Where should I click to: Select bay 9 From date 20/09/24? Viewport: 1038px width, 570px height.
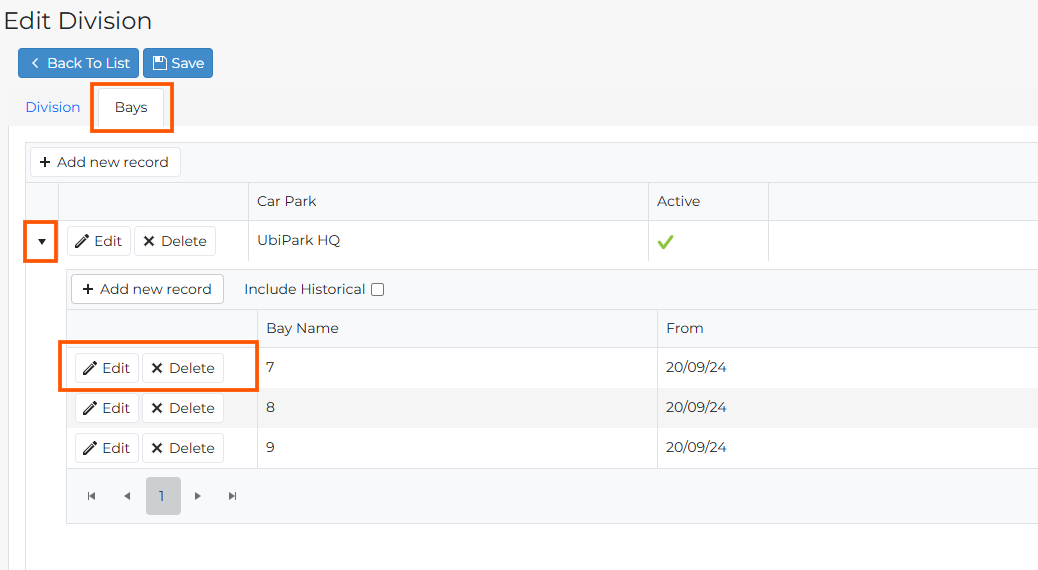pos(696,448)
